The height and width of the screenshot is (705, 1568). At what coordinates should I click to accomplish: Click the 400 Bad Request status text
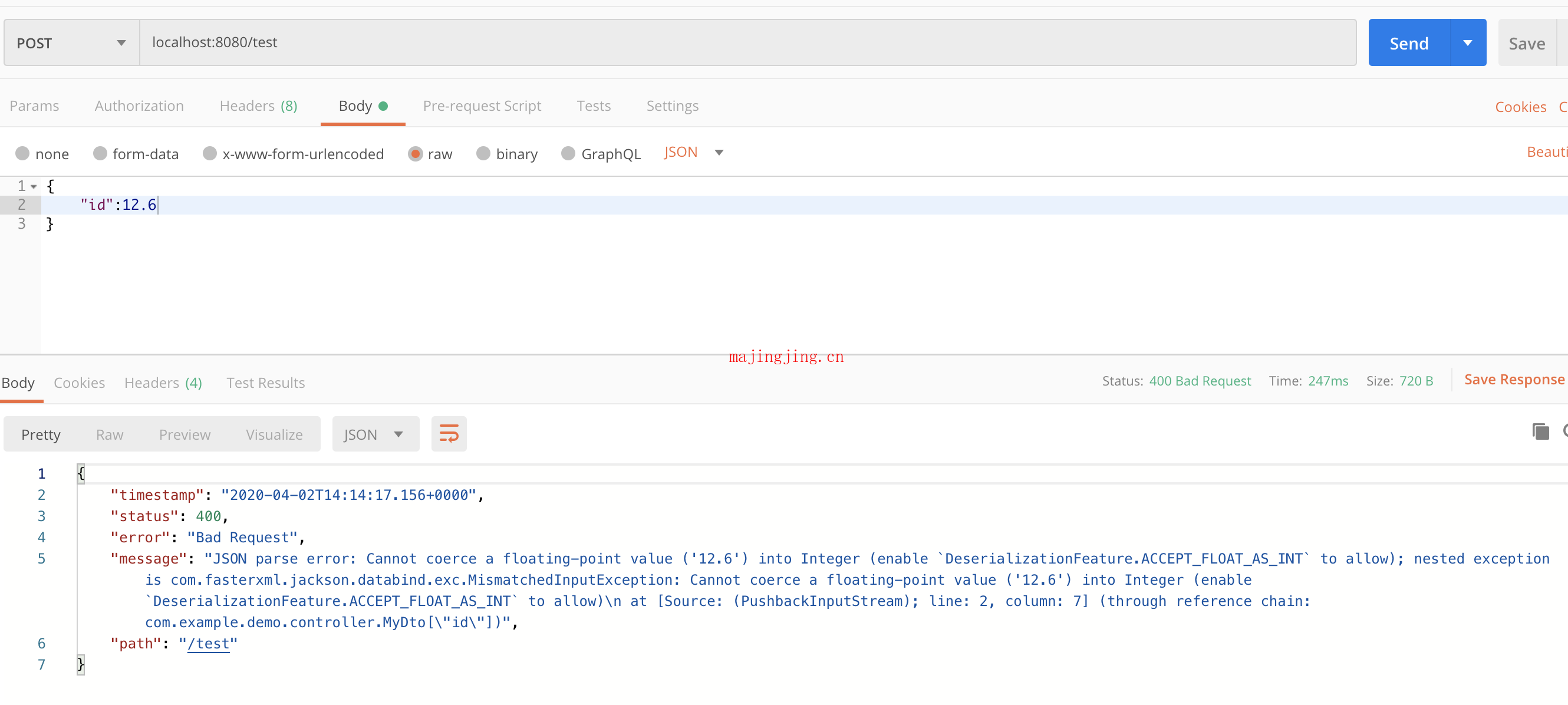[1199, 381]
